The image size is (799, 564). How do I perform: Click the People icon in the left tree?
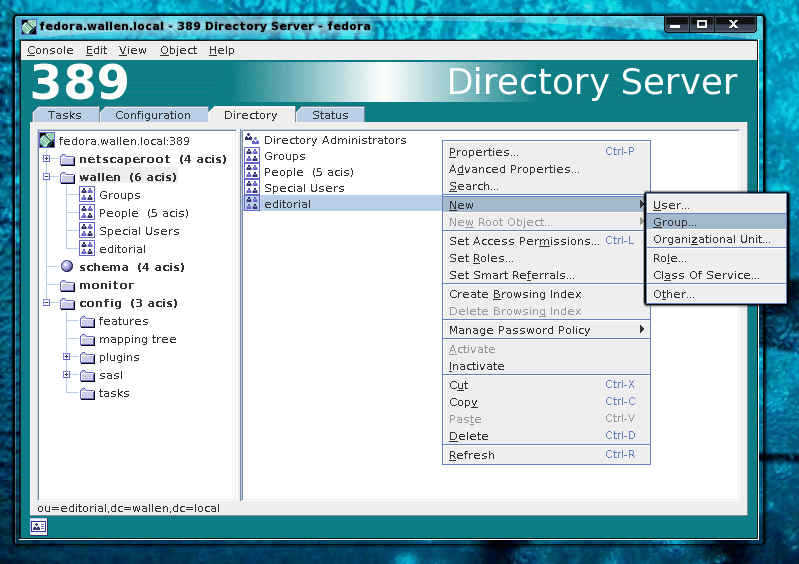87,212
